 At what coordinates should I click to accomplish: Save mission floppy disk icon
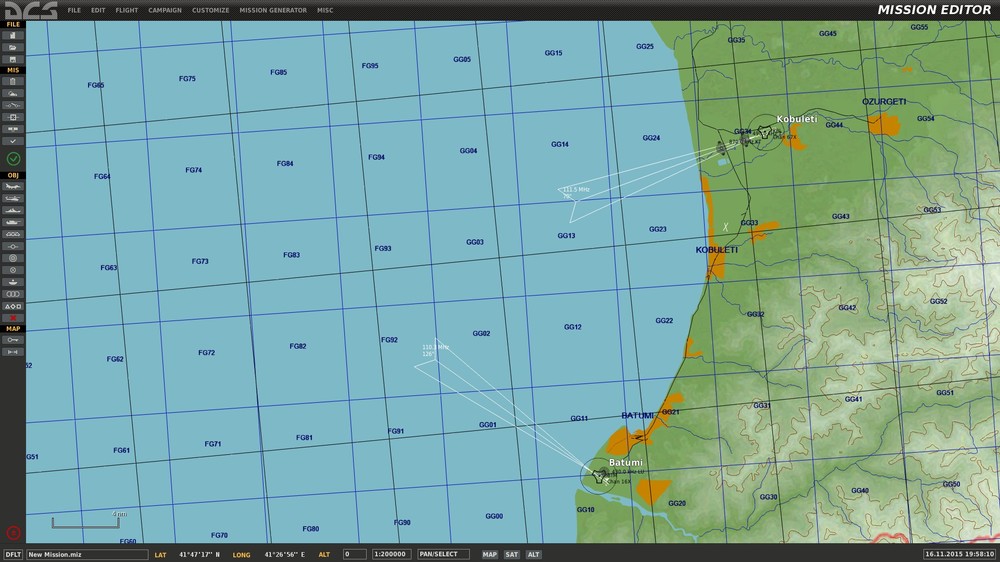click(13, 59)
